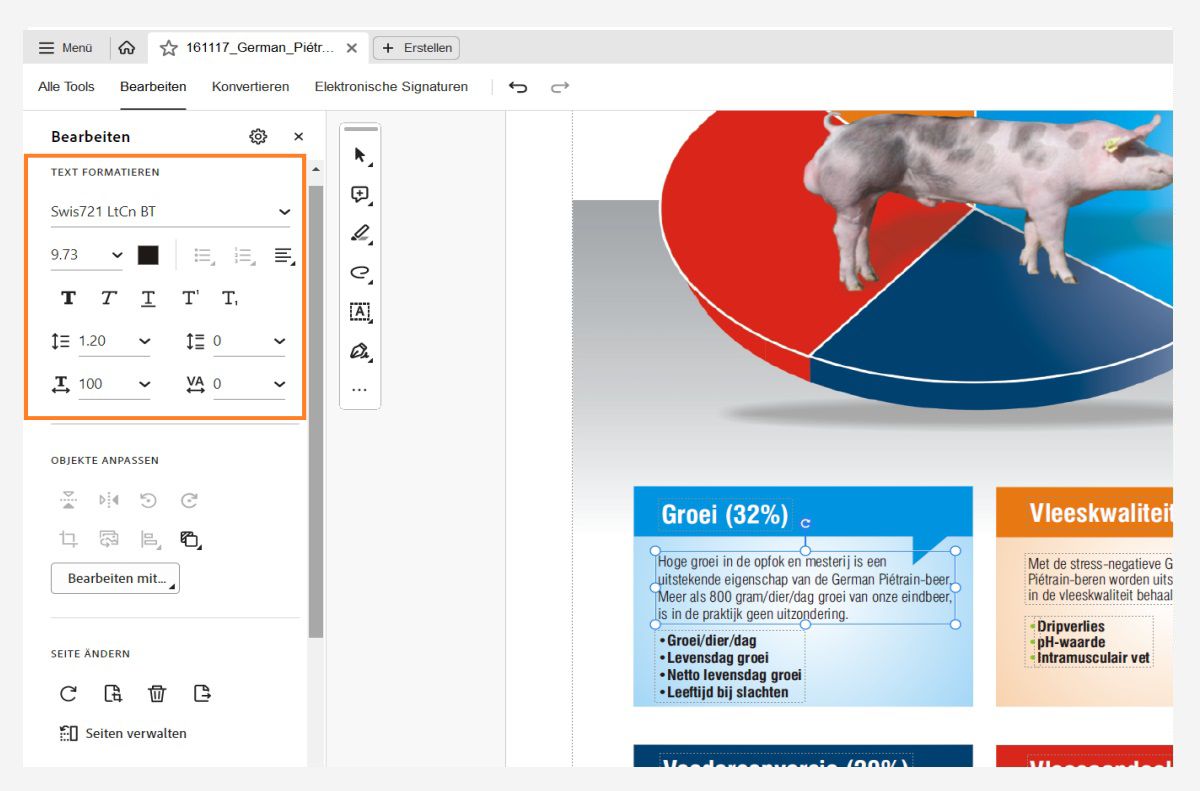The height and width of the screenshot is (791, 1200).
Task: Toggle subscript formatting
Action: point(229,298)
